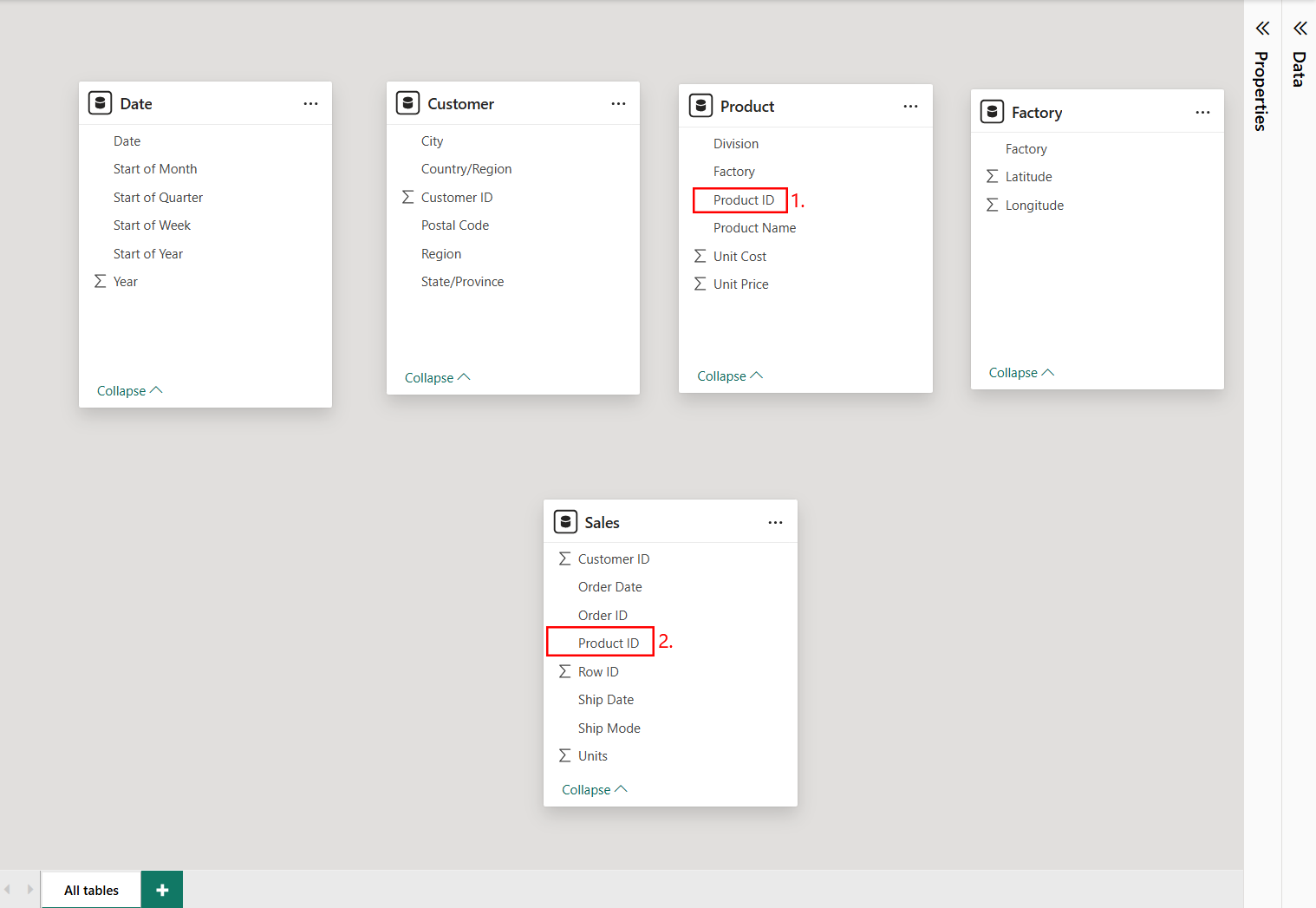Select Latitude field in Factory table
Viewport: 1316px width, 908px height.
coord(1029,177)
